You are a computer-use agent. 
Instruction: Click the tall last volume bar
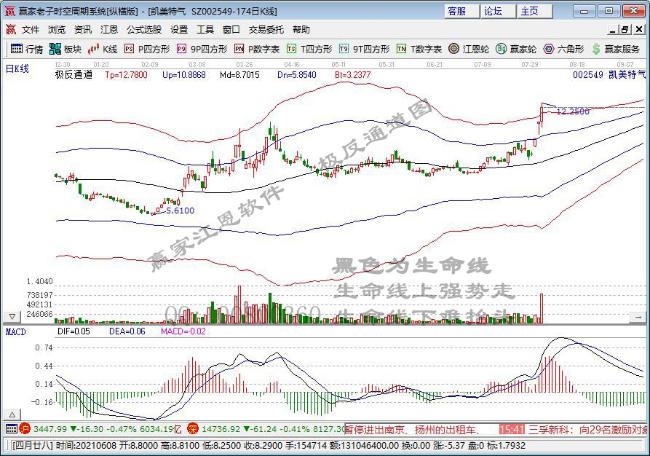click(x=541, y=308)
